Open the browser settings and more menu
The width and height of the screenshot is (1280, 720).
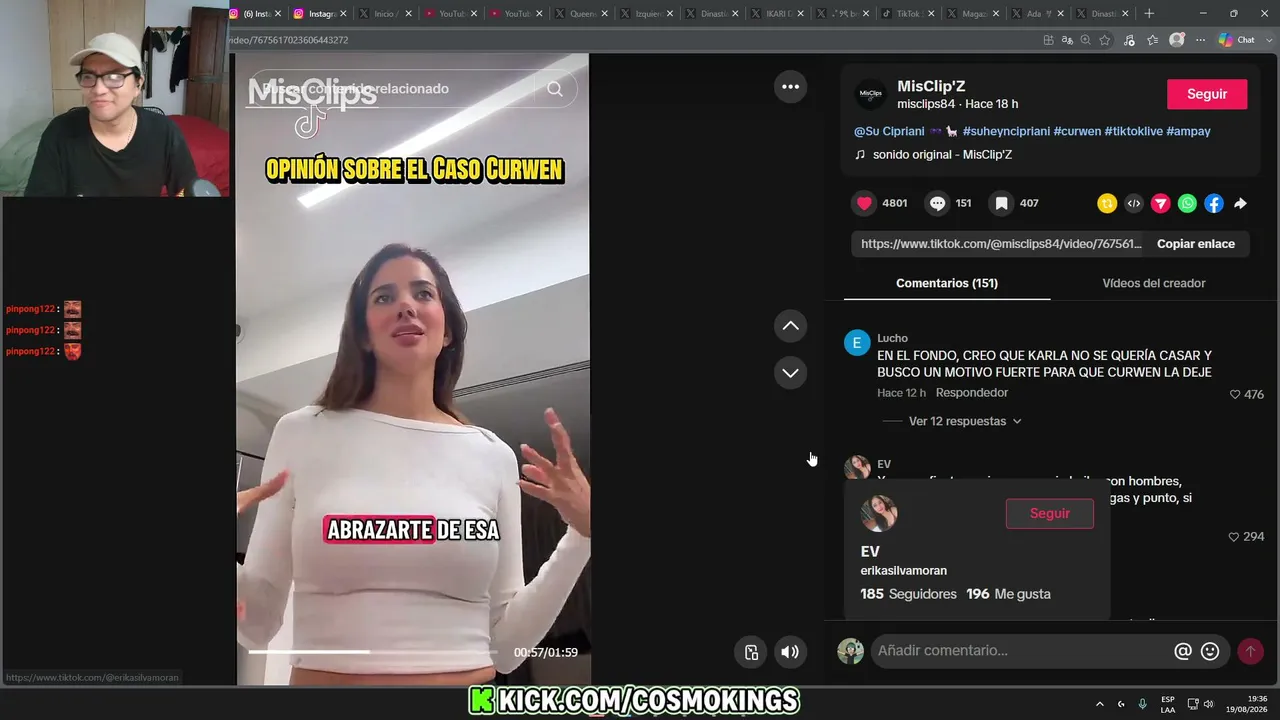click(1201, 40)
